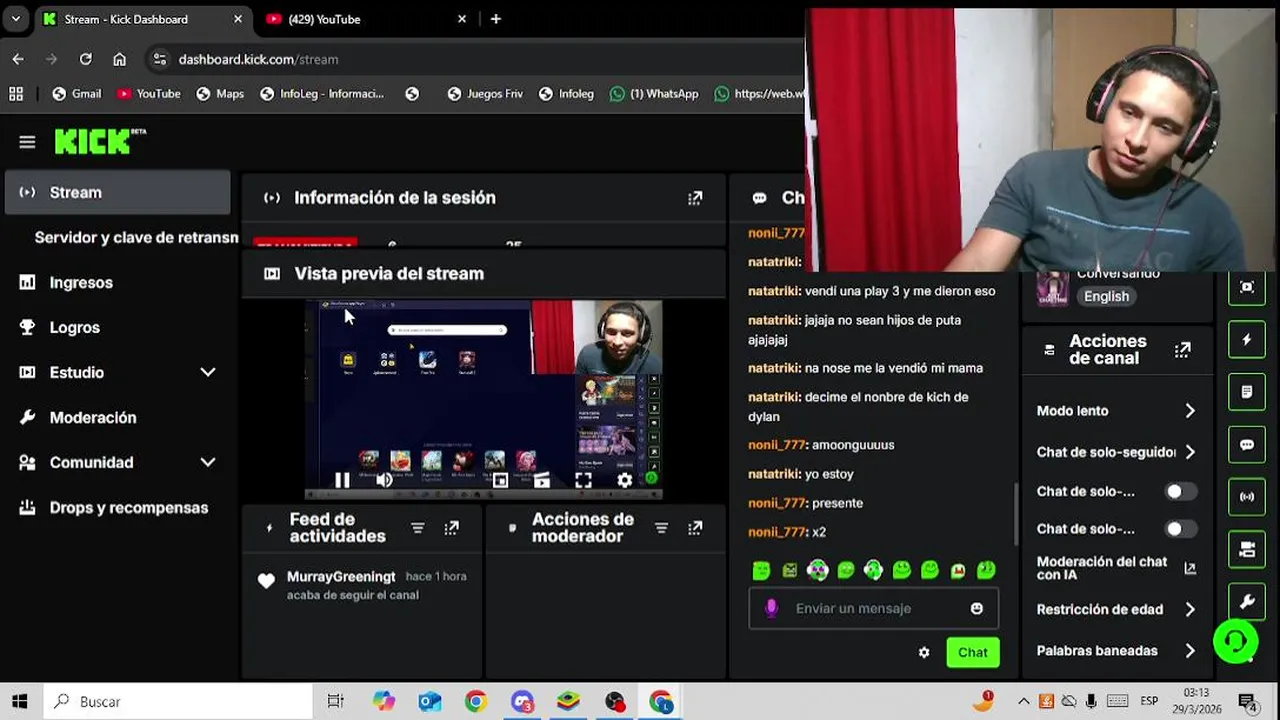Image resolution: width=1280 pixels, height=720 pixels.
Task: Open chat settings gear icon
Action: [924, 652]
